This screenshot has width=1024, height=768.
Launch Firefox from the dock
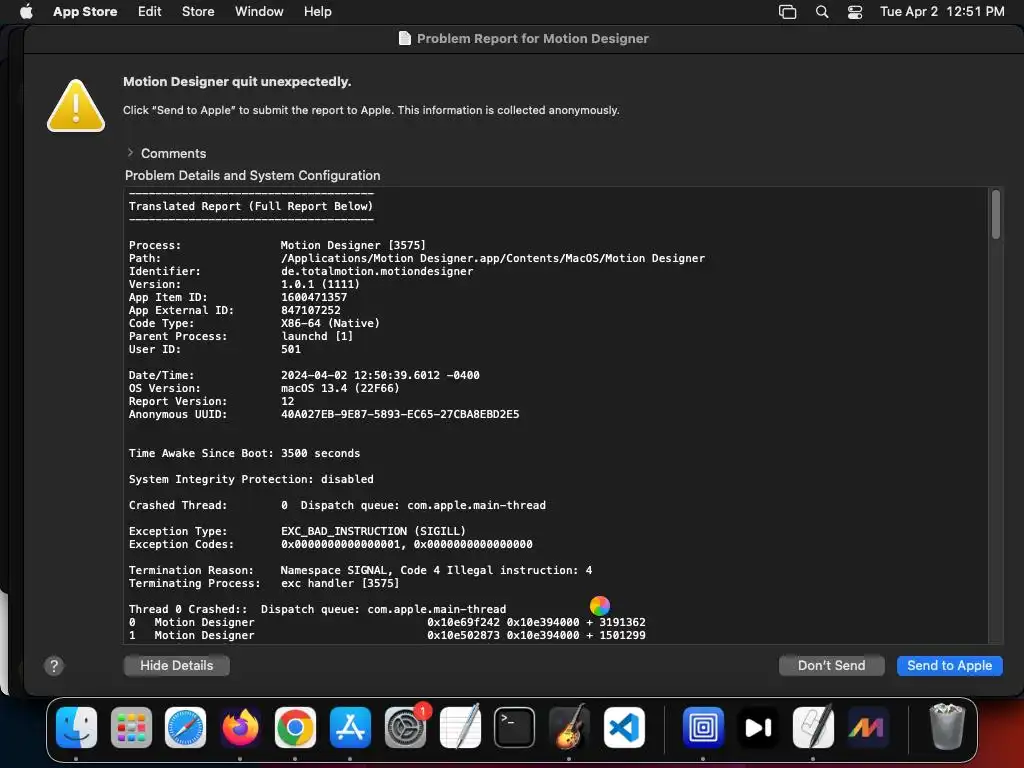pos(240,727)
